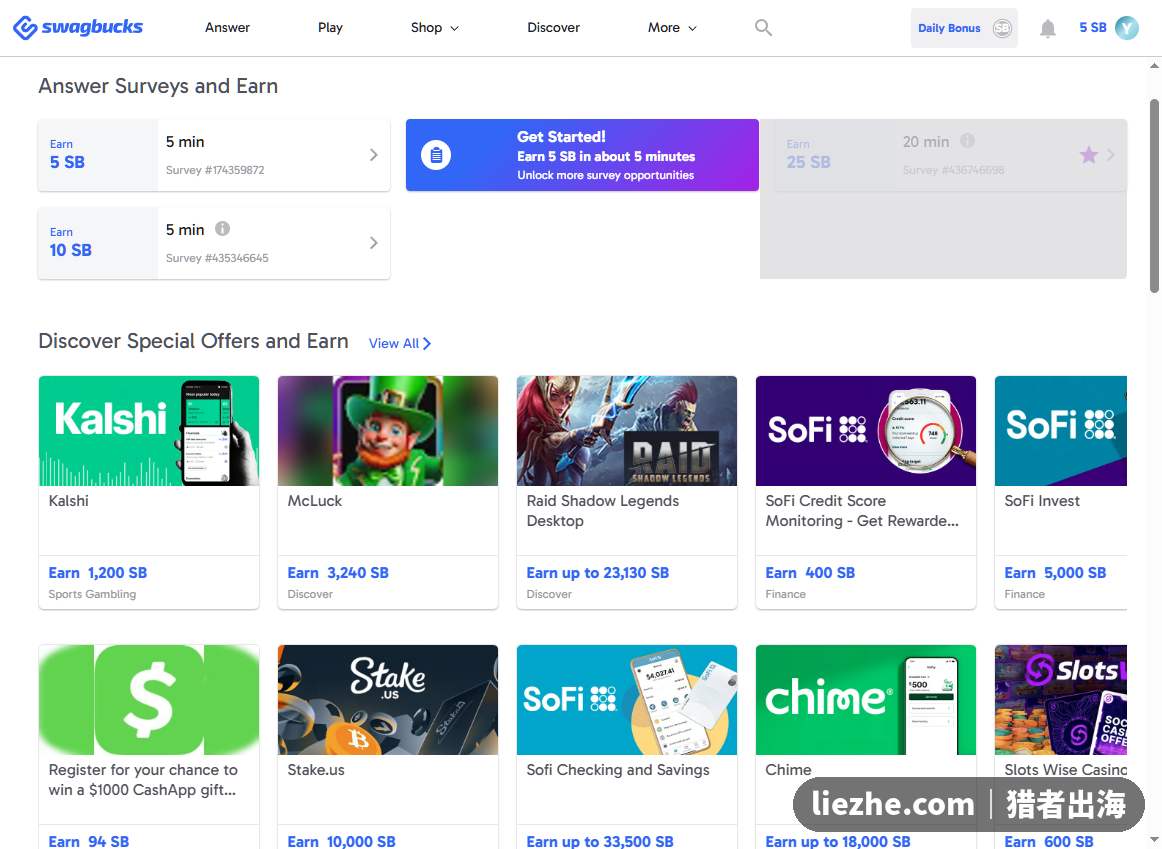Screen dimensions: 1162x849
Task: Open the 5 SB survey arrow chevron
Action: tap(374, 155)
